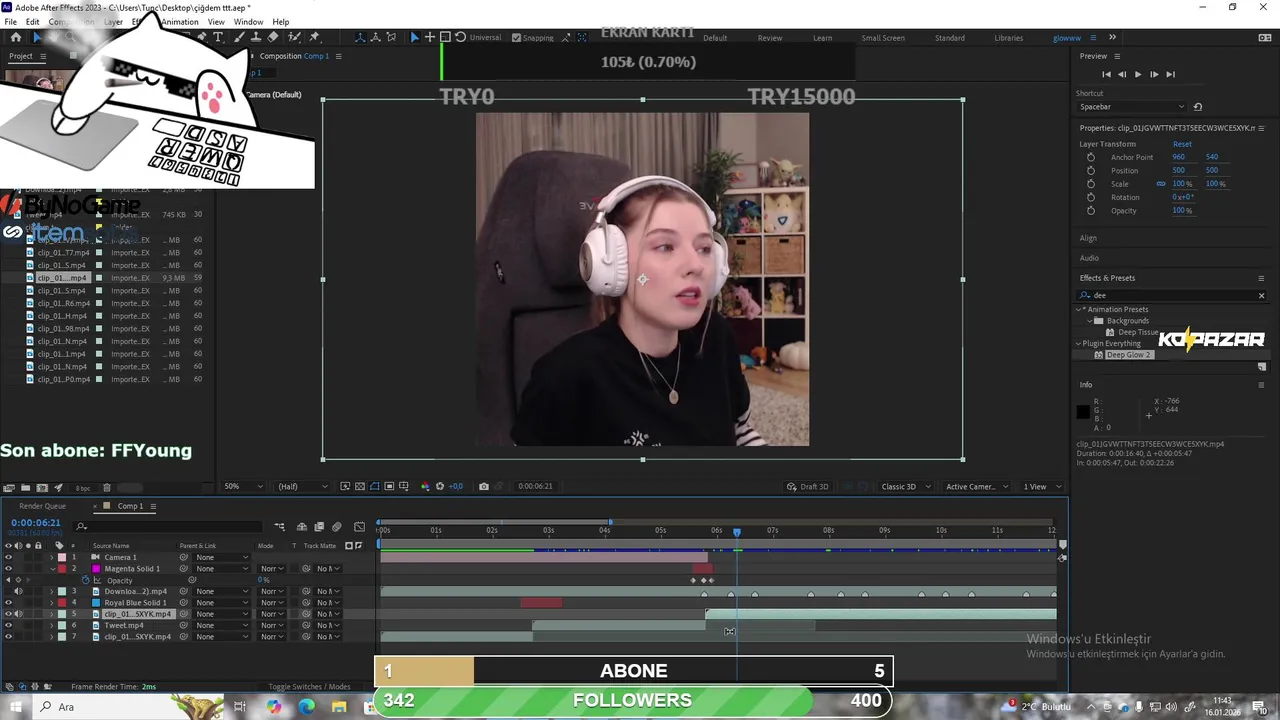Image resolution: width=1280 pixels, height=720 pixels.
Task: Toggle constrain proportions link for Scale
Action: 1161,184
